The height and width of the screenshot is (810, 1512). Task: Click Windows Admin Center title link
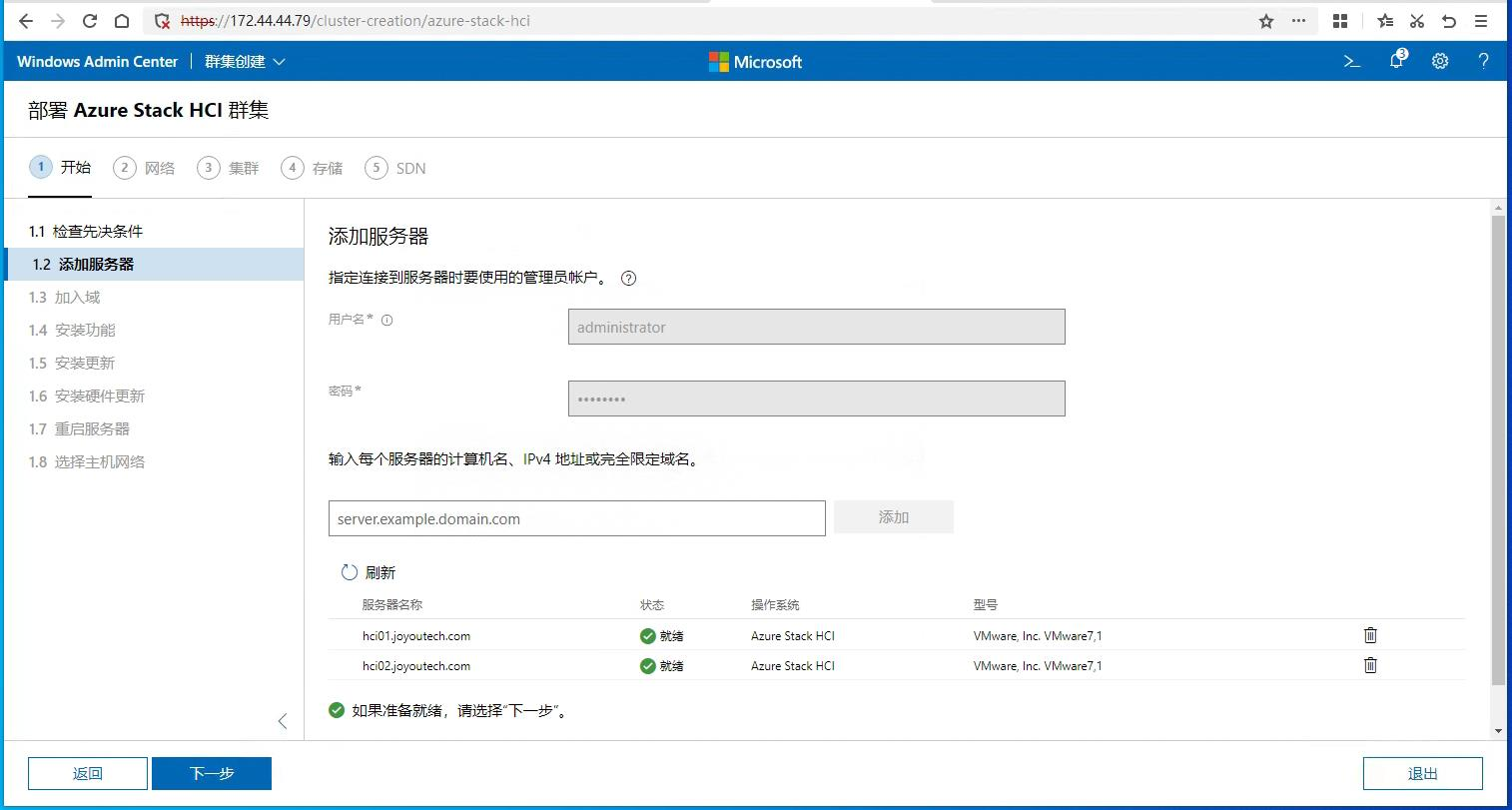pyautogui.click(x=98, y=62)
